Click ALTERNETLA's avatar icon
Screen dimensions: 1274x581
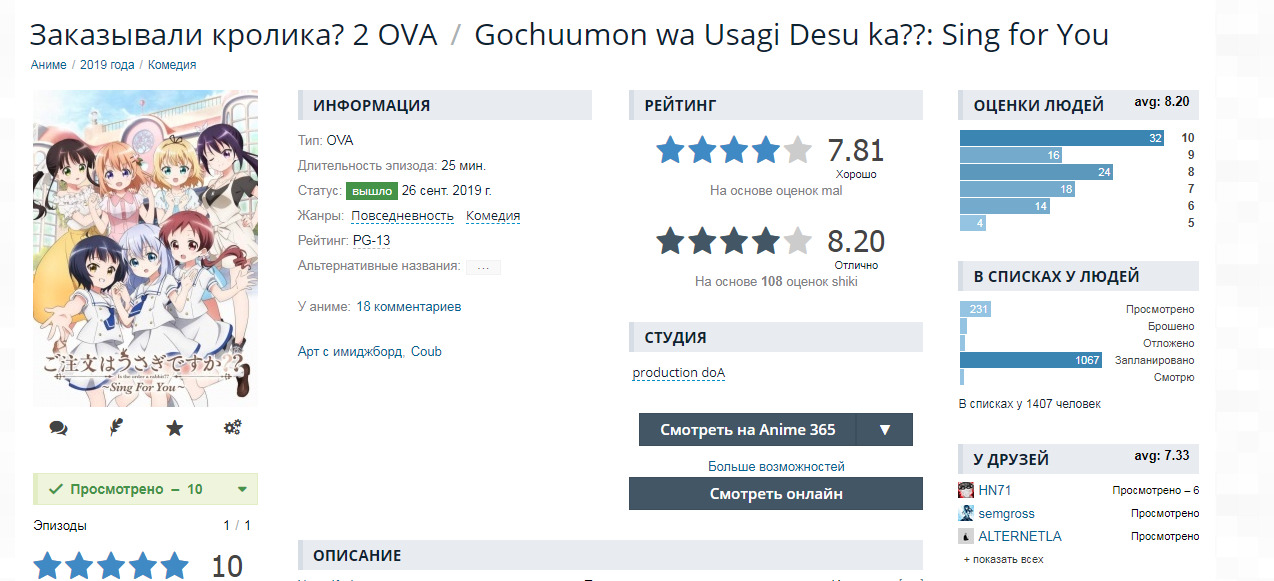[x=966, y=536]
